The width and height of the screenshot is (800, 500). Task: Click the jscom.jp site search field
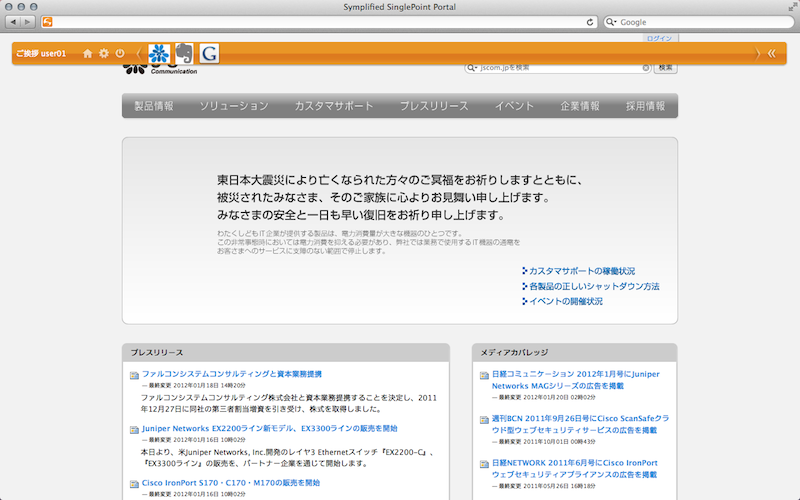(x=557, y=68)
